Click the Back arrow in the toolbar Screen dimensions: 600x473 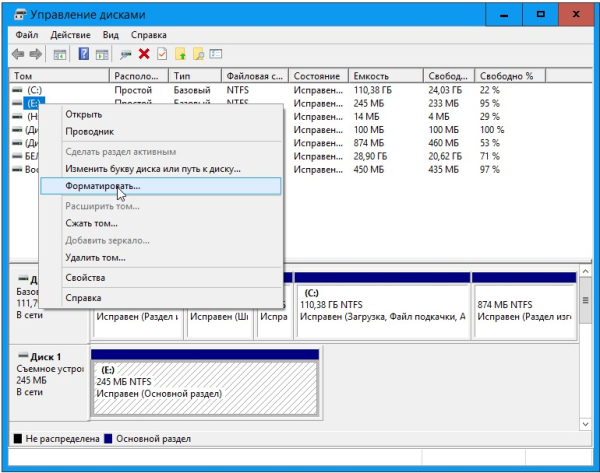[18, 54]
